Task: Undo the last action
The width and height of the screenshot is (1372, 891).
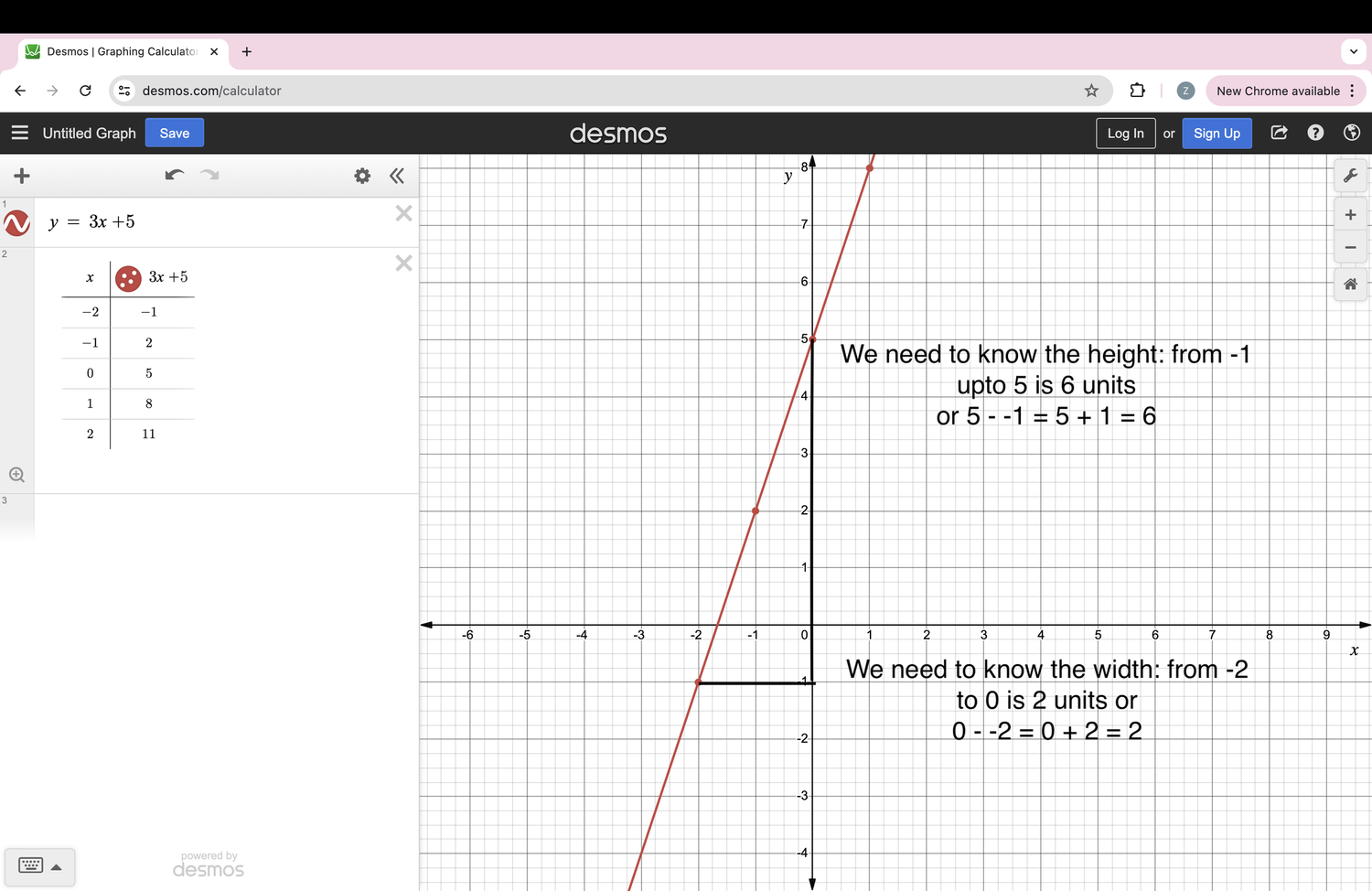Action: point(174,175)
